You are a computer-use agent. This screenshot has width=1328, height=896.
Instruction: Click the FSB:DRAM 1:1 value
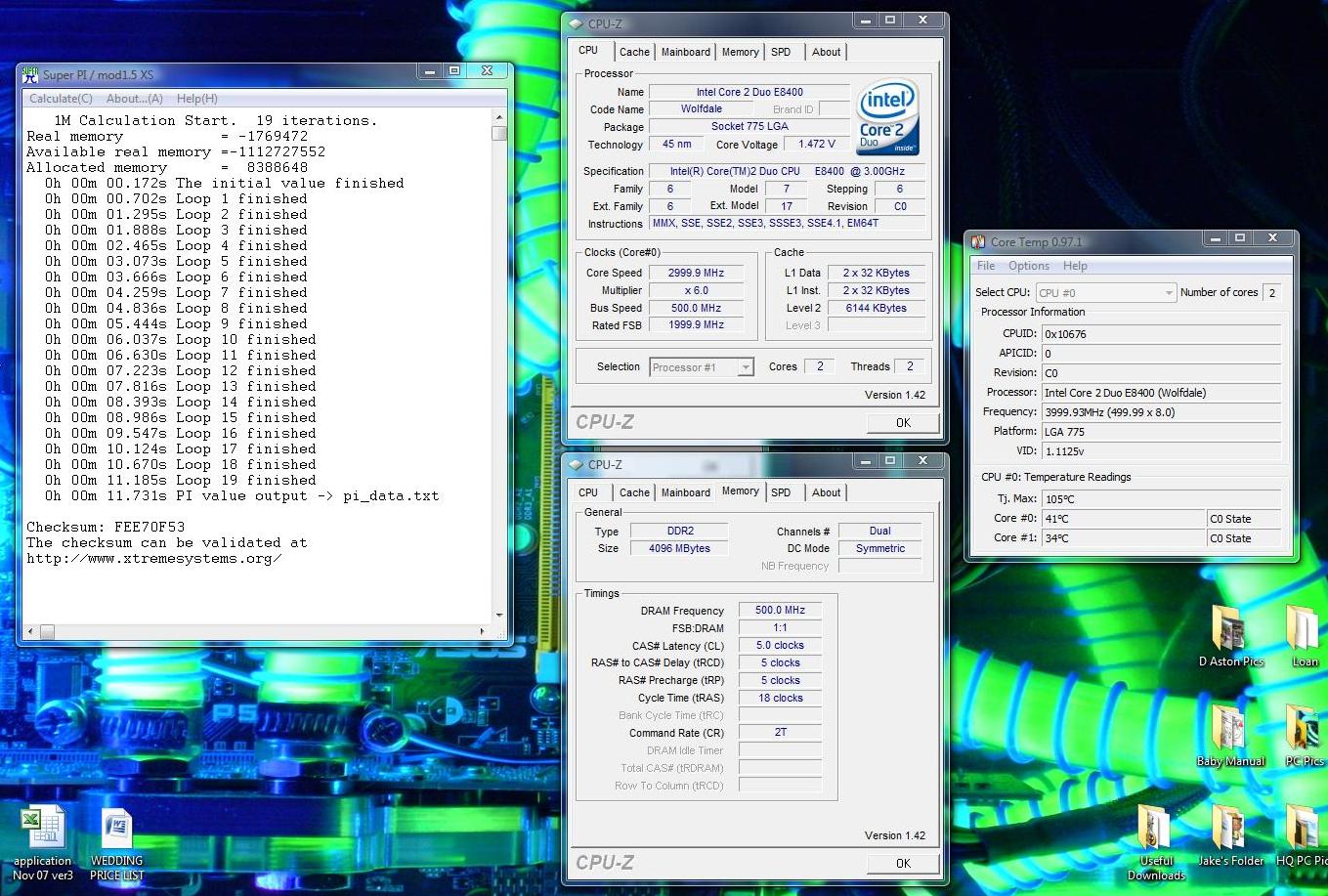780,627
